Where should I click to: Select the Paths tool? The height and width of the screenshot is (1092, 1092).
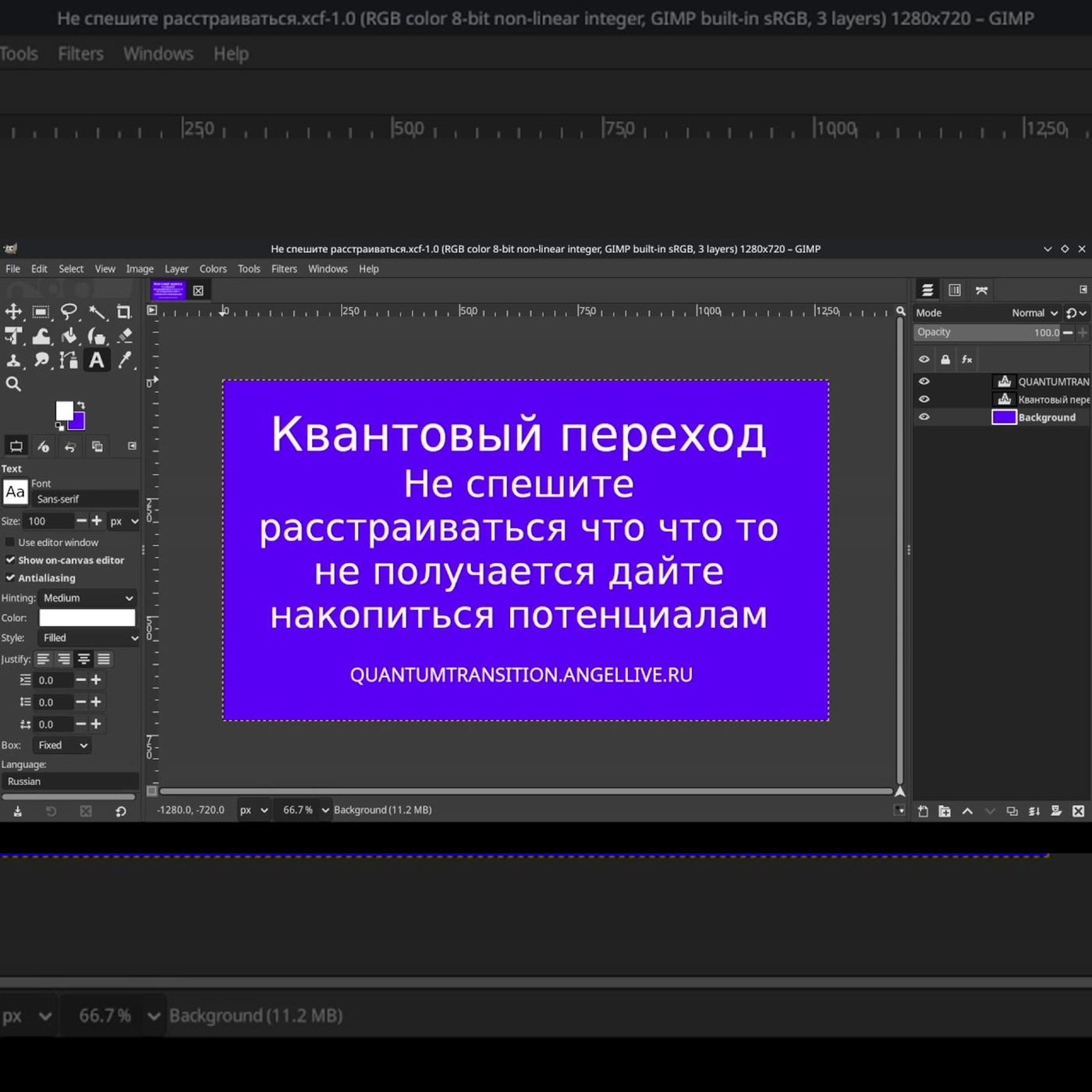click(69, 360)
